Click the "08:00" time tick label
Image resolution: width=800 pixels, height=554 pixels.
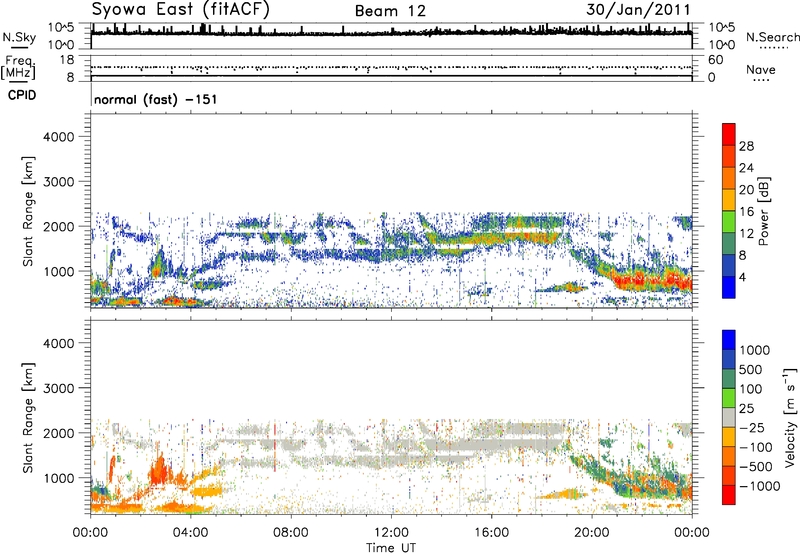click(291, 533)
